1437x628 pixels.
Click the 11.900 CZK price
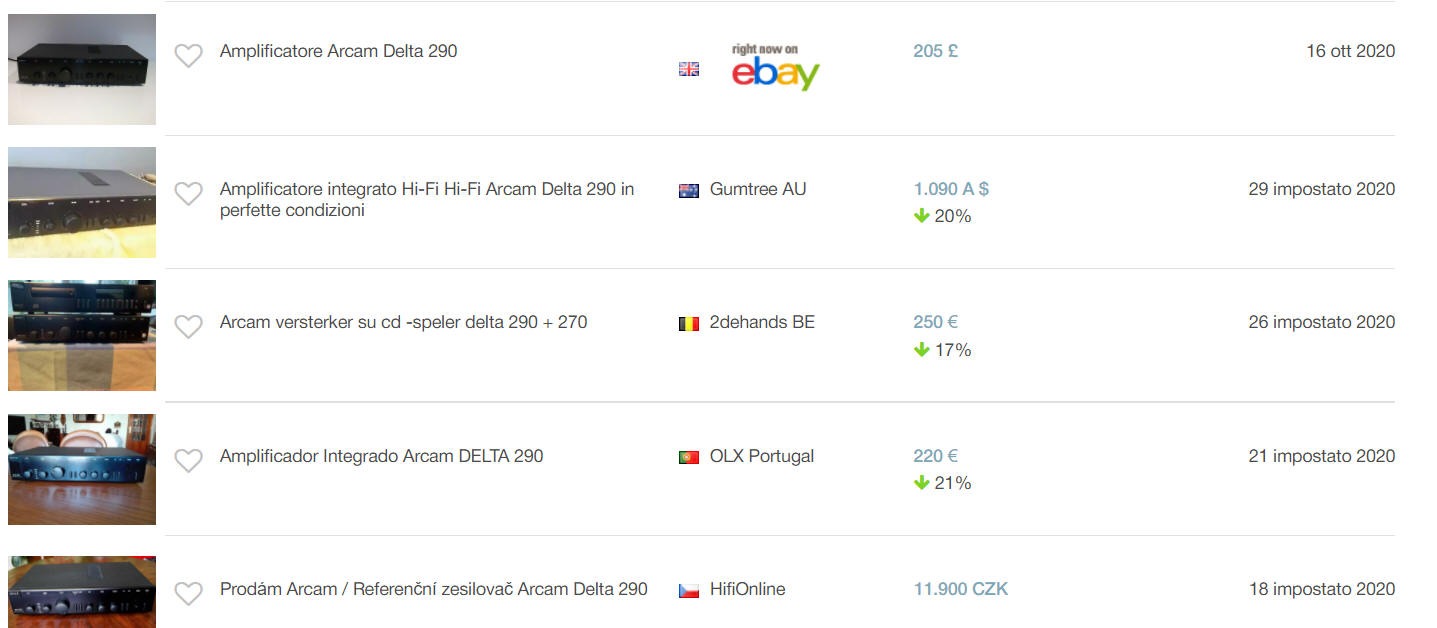(x=960, y=589)
